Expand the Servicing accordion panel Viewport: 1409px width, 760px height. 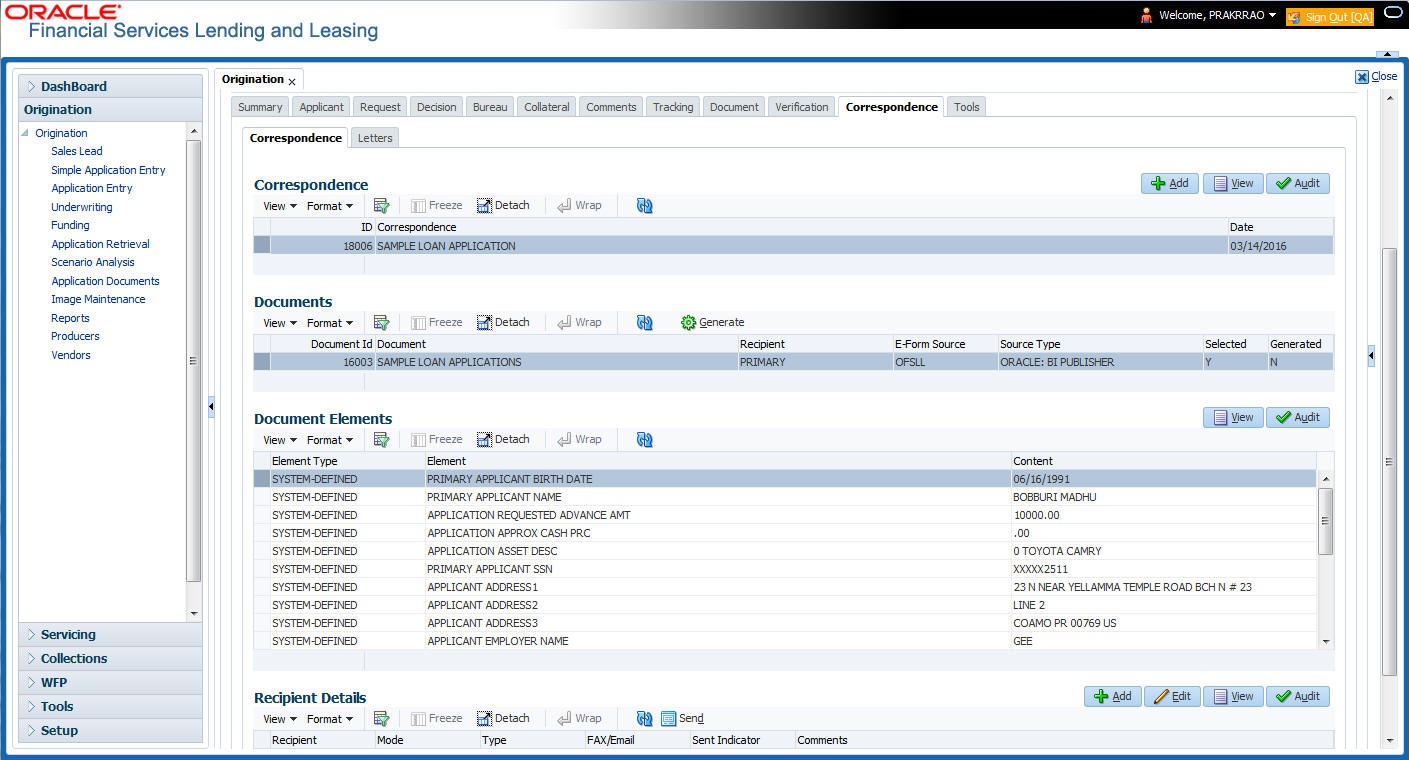pyautogui.click(x=110, y=634)
